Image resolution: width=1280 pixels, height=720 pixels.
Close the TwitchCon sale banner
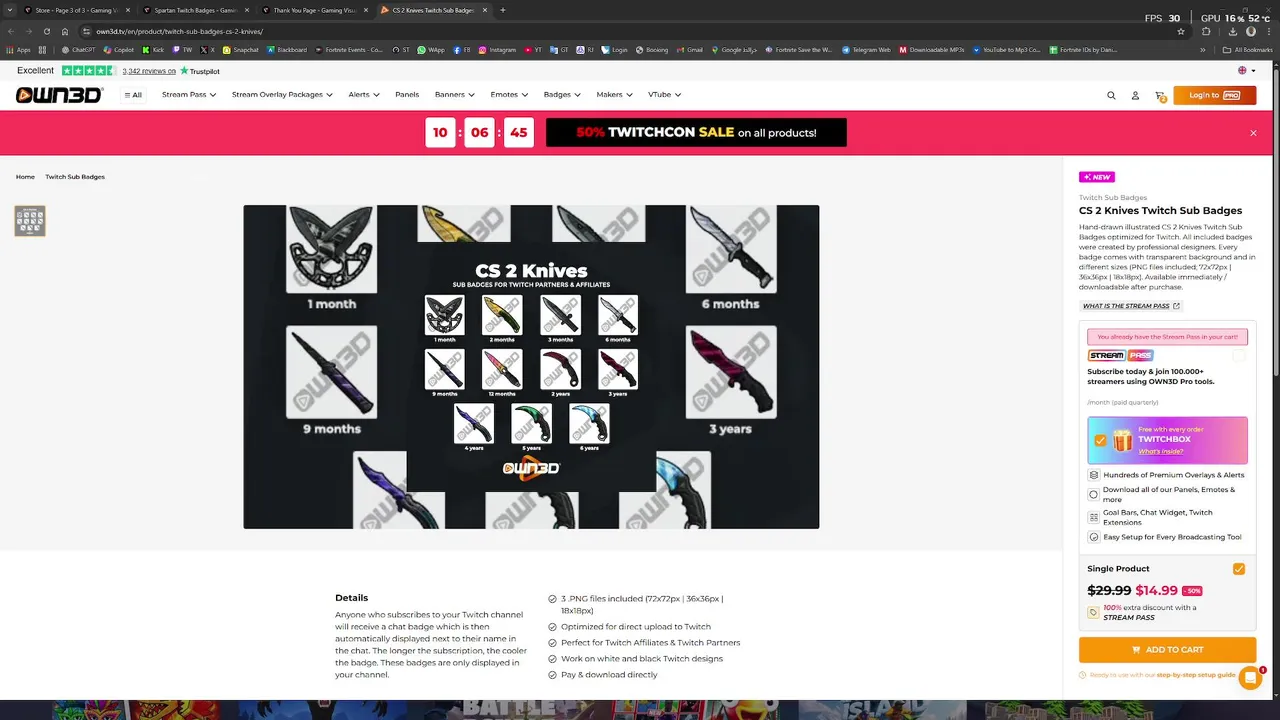click(1253, 133)
